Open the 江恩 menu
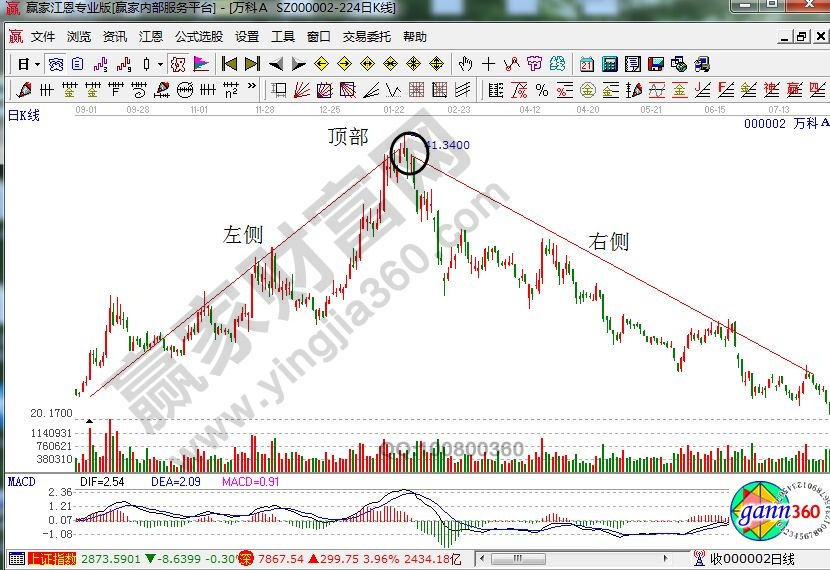The height and width of the screenshot is (570, 830). pyautogui.click(x=150, y=37)
